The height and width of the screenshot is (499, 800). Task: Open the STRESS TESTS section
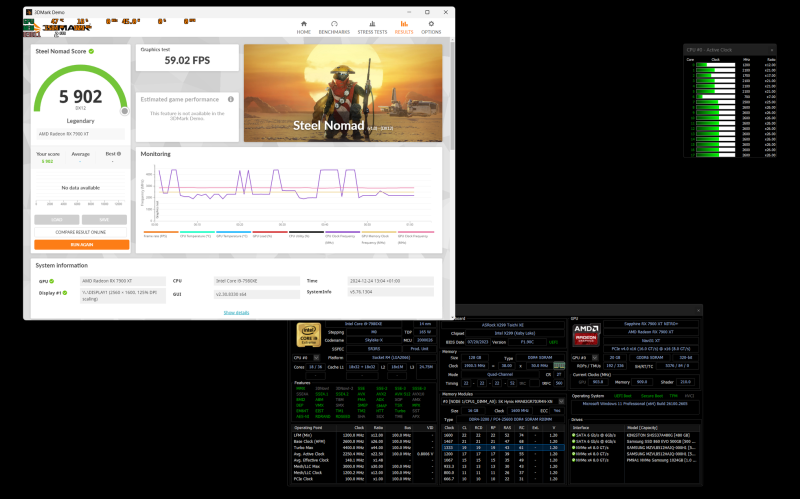[x=372, y=28]
